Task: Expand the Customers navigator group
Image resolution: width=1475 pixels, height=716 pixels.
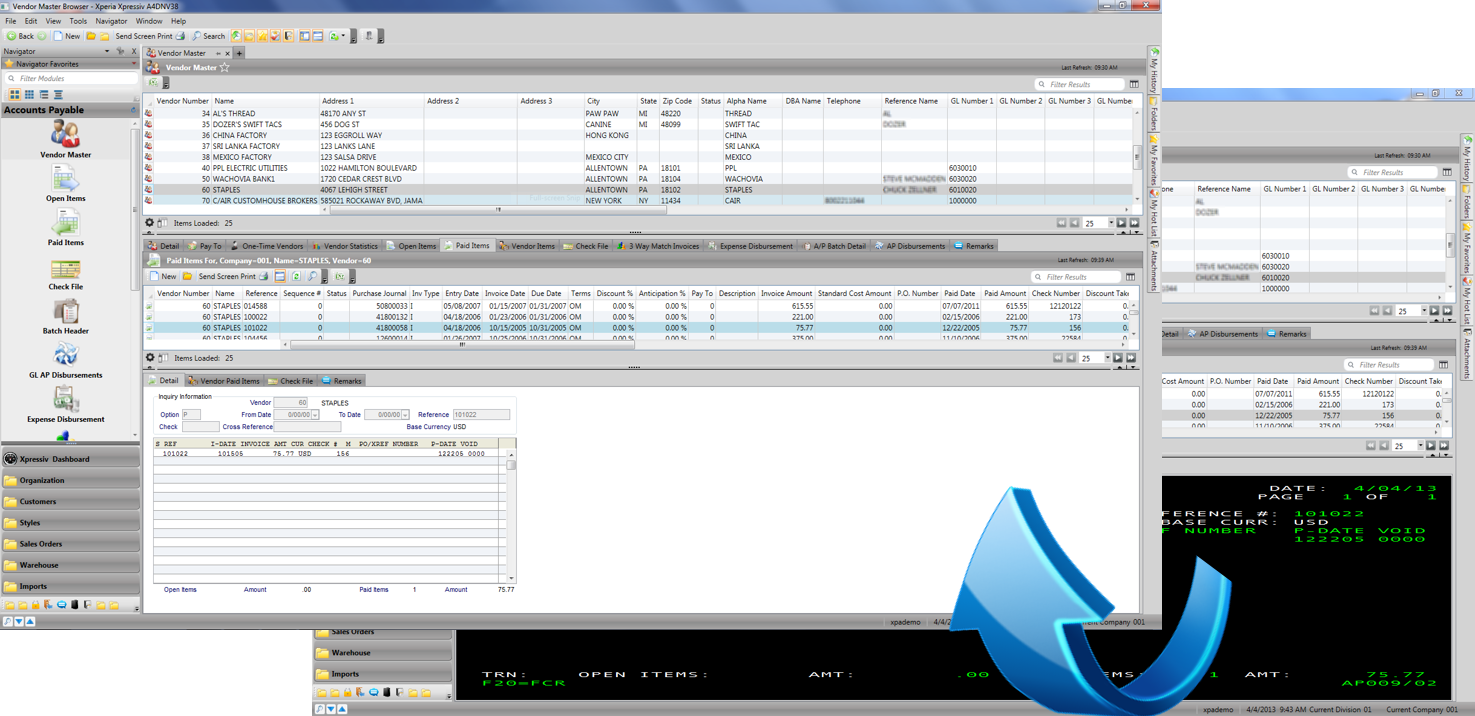Action: [70, 501]
